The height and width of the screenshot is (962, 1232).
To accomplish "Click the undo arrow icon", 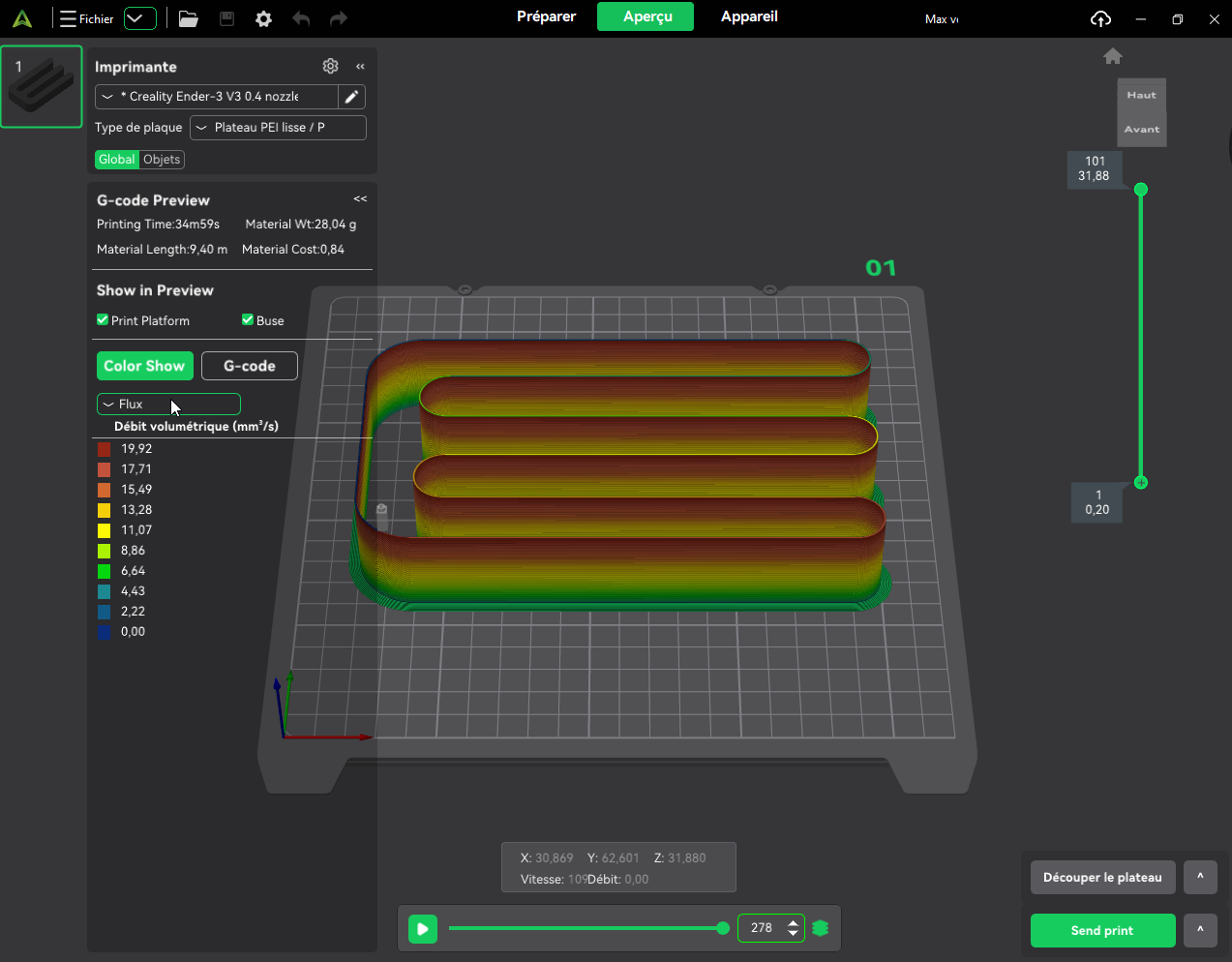I will click(301, 18).
